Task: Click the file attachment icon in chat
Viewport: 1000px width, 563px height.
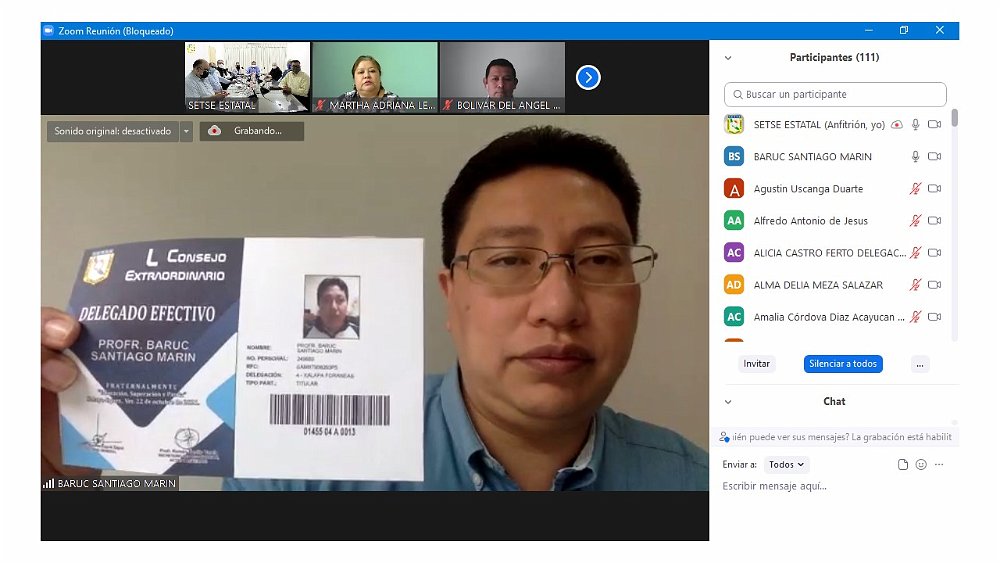Action: pyautogui.click(x=903, y=465)
